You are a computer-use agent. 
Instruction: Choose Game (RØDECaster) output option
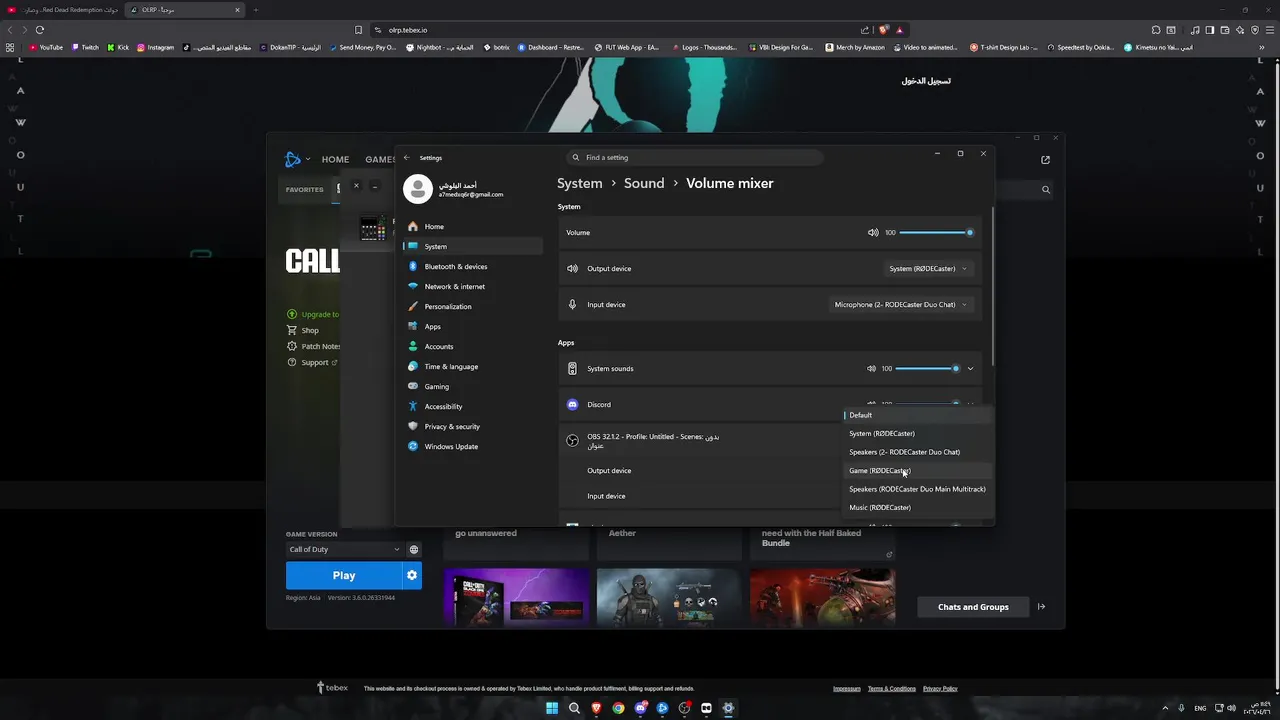click(917, 470)
